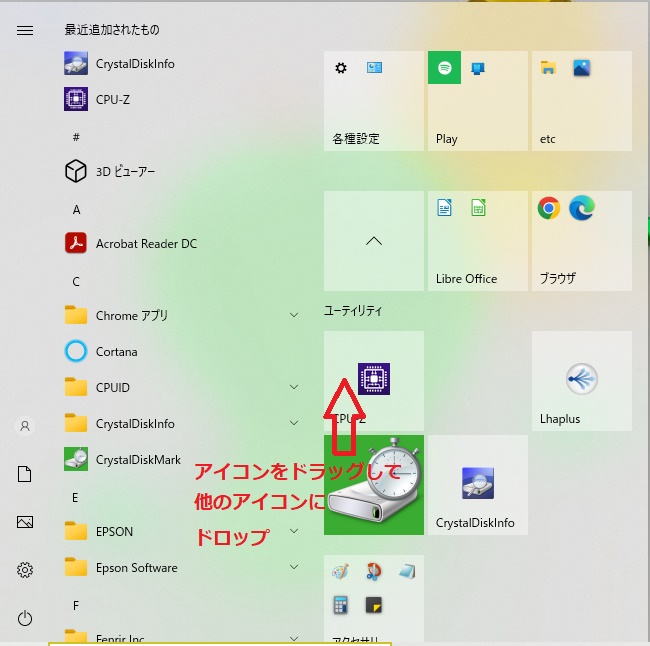Click the letter C section header
This screenshot has width=650, height=646.
(76, 282)
